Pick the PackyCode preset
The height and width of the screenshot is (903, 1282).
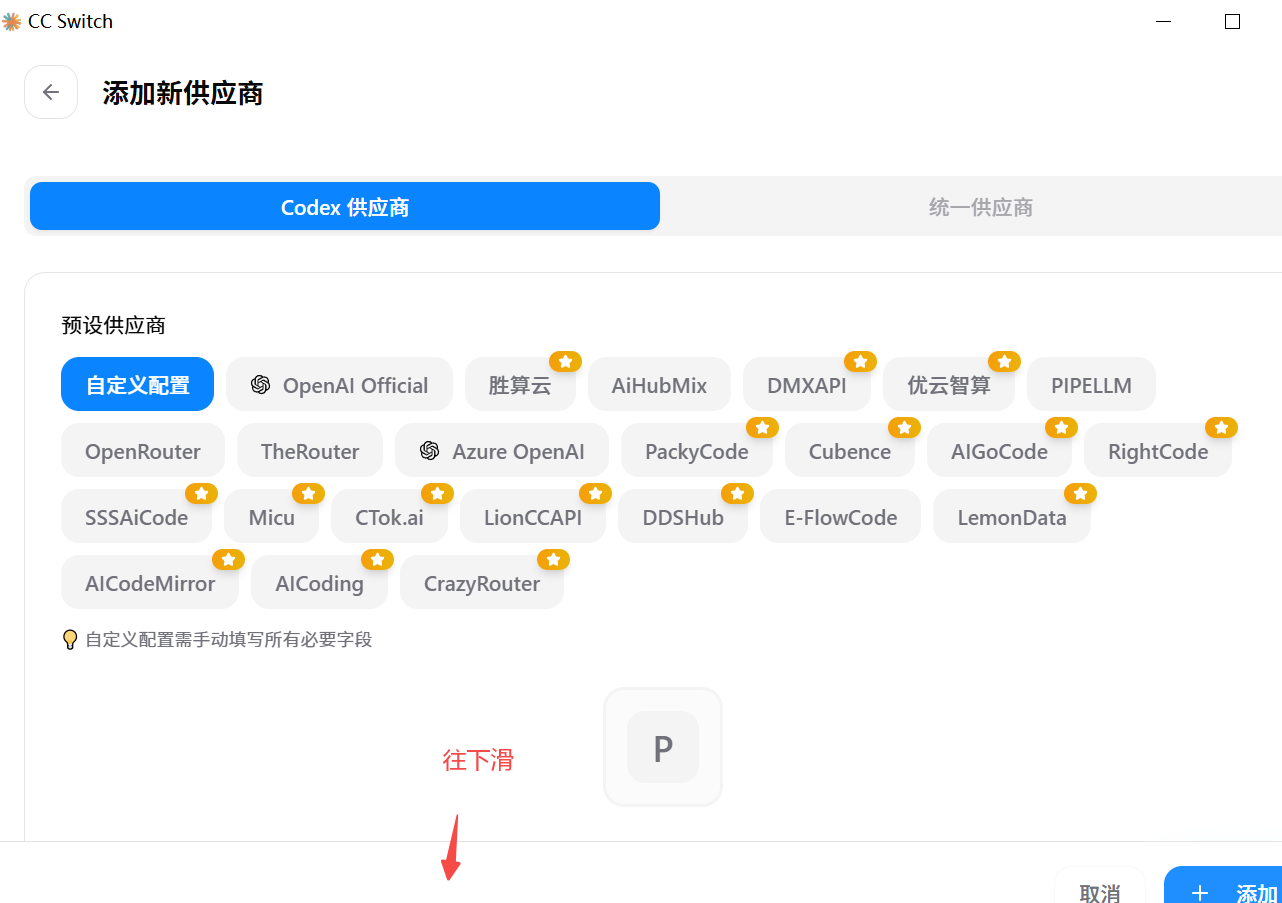coord(697,450)
